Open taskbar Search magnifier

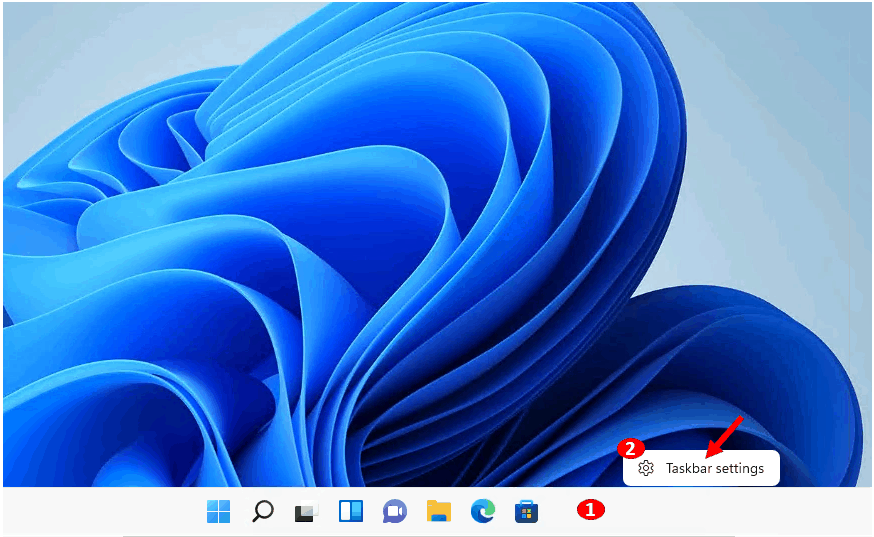tap(263, 511)
